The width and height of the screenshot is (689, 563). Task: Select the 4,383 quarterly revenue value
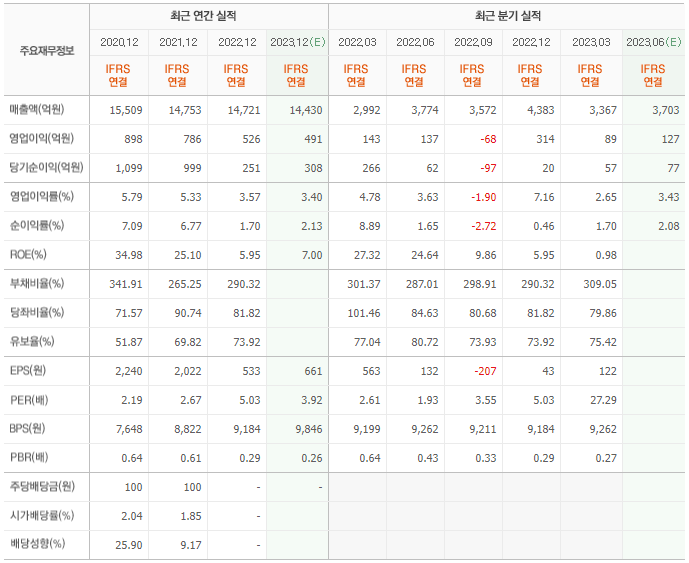pos(540,110)
